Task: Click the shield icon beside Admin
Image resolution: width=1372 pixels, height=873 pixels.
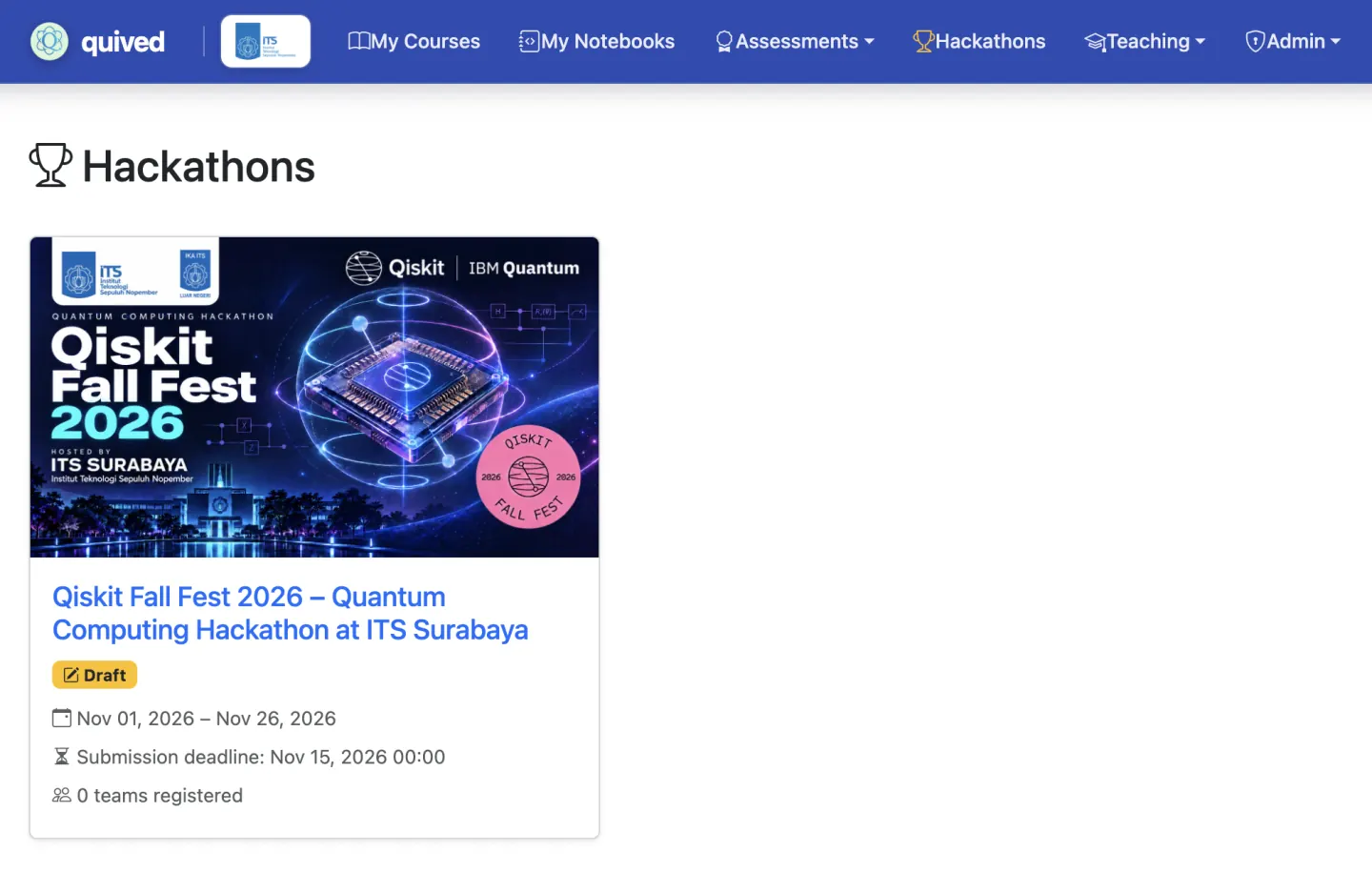Action: (x=1255, y=42)
